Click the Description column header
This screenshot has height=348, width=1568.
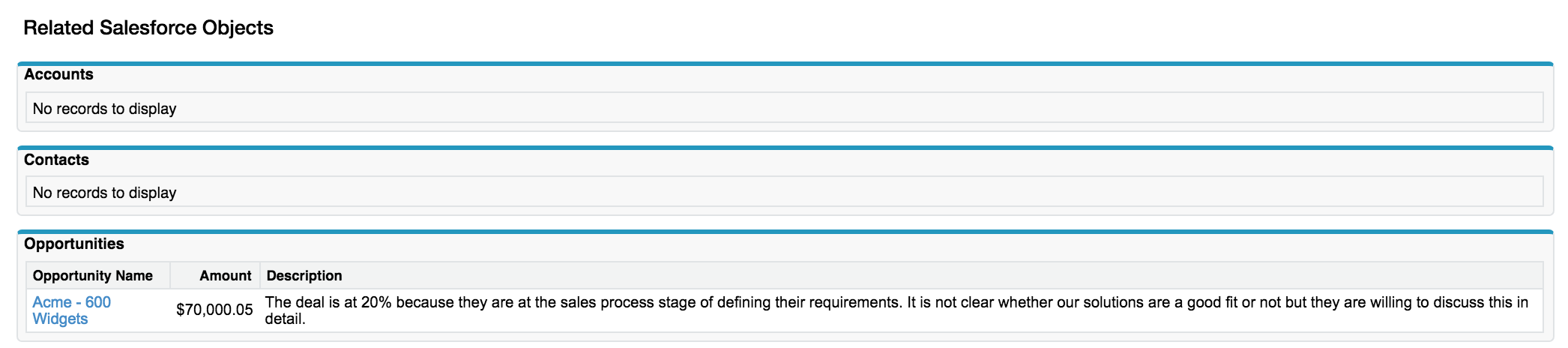click(304, 276)
